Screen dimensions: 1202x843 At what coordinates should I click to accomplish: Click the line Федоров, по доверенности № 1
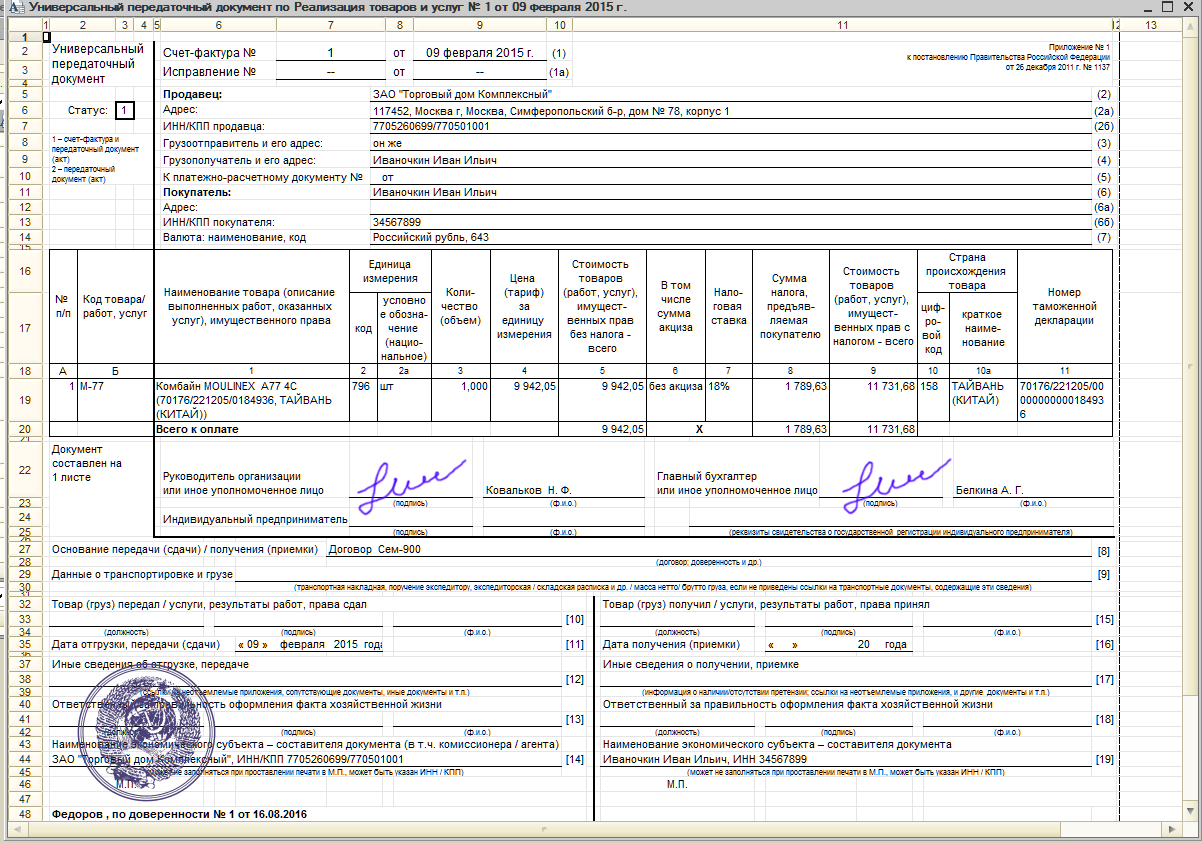(x=180, y=815)
